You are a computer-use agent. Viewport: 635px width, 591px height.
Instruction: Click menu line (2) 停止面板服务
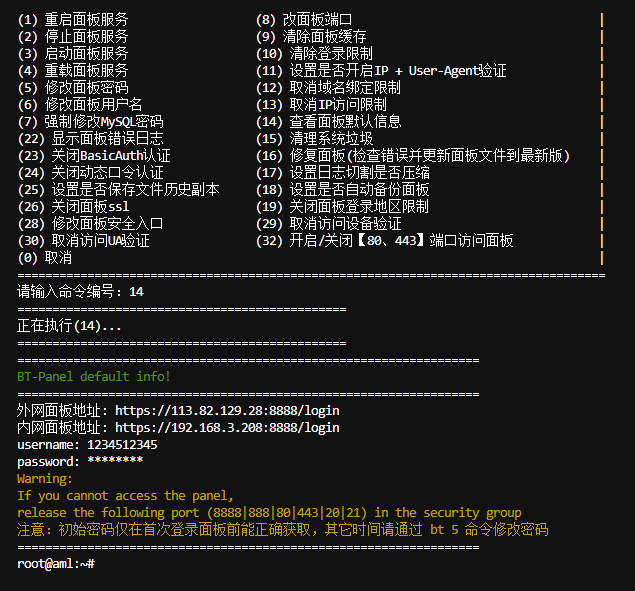click(73, 36)
